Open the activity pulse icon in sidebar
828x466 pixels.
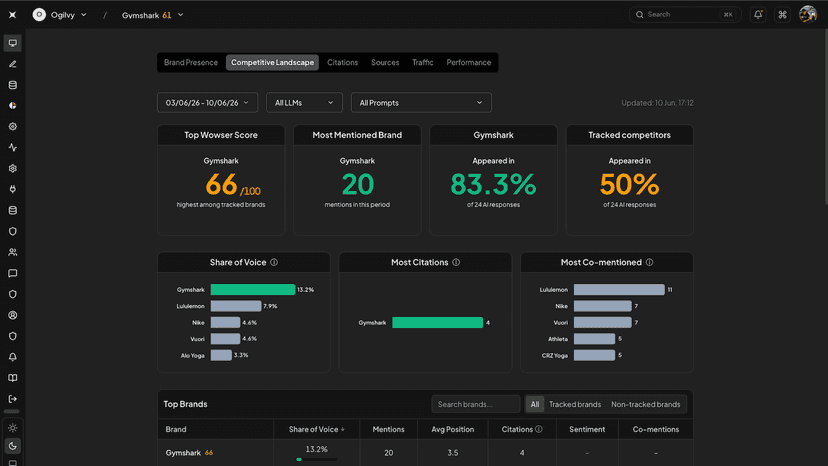pos(13,147)
